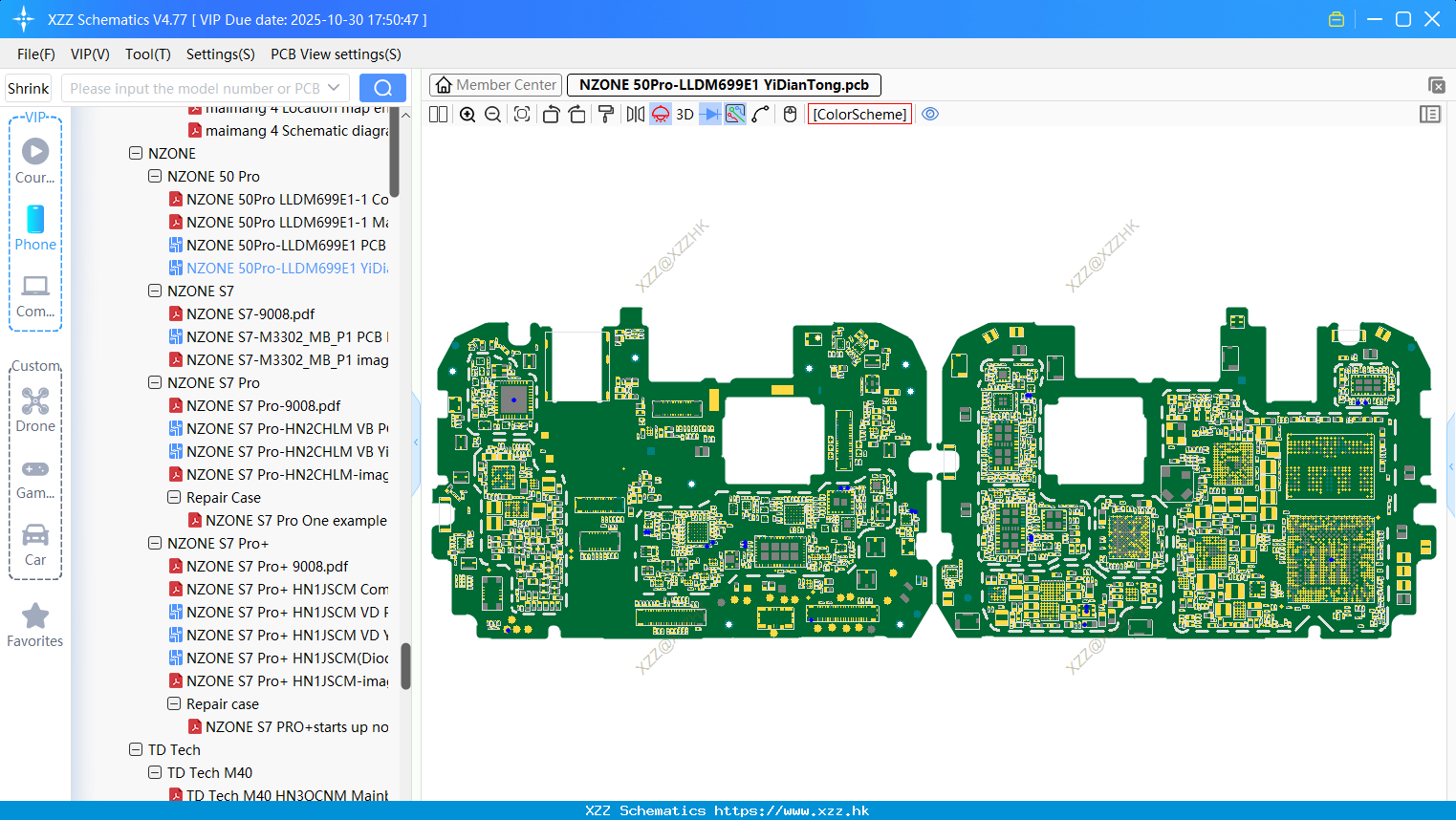Select the curved wire route tool
The image size is (1456, 820).
point(761,115)
